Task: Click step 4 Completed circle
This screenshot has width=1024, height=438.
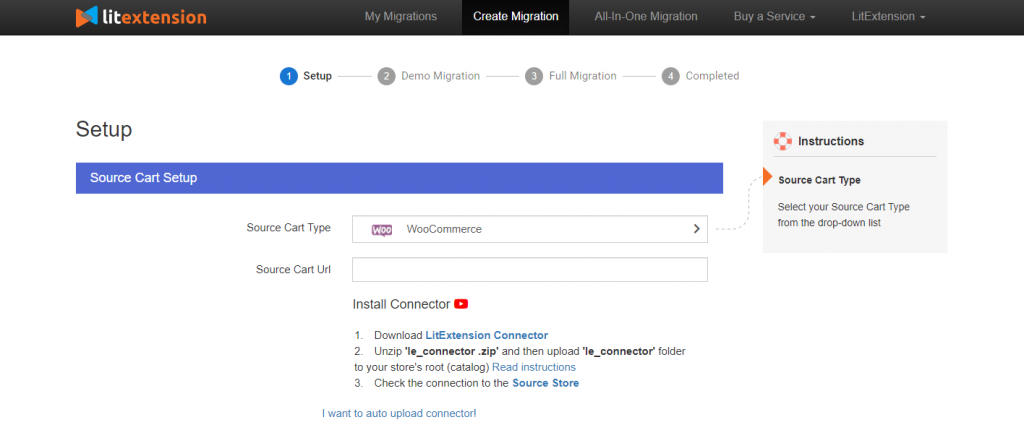Action: tap(670, 76)
